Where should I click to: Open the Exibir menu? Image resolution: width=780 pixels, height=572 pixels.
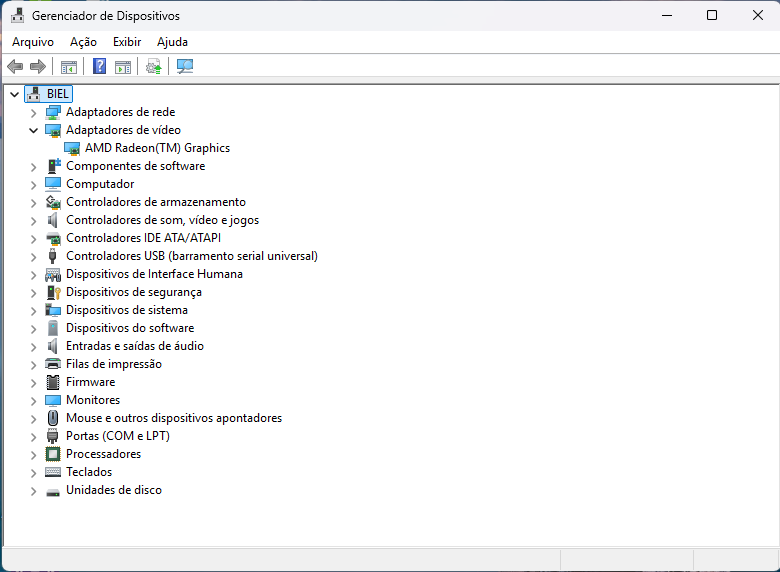point(127,42)
